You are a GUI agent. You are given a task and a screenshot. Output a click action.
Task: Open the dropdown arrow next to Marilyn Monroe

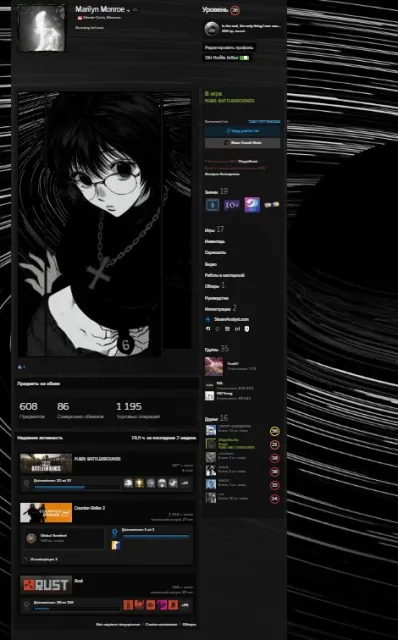(x=128, y=10)
